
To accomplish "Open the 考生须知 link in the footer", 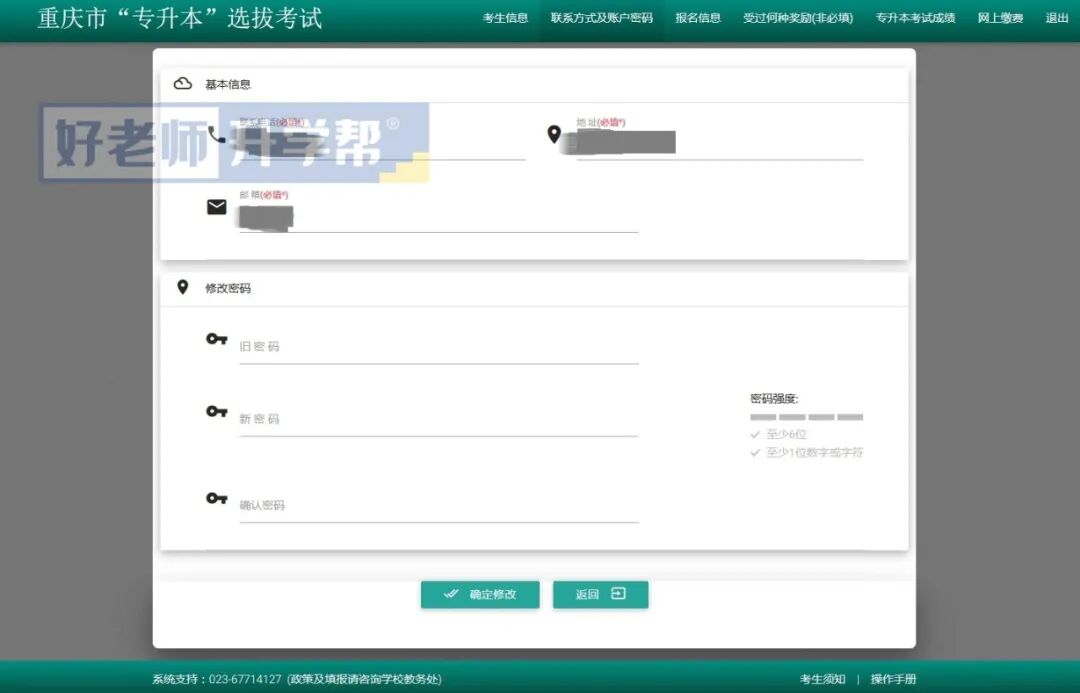I will point(822,678).
